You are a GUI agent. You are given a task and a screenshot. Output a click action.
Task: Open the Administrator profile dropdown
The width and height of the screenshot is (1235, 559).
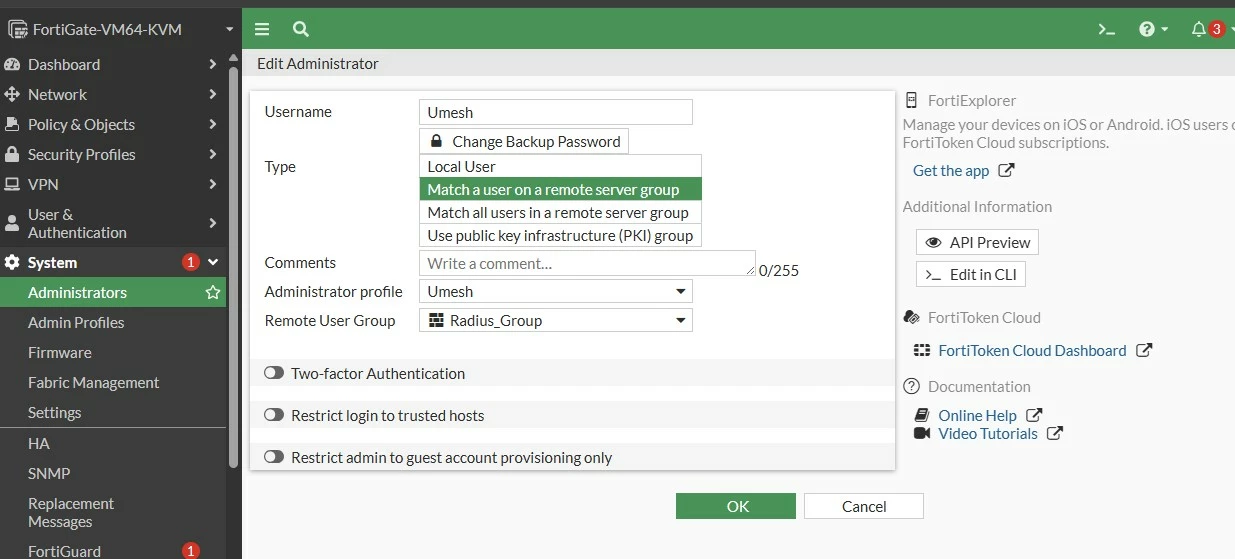pyautogui.click(x=556, y=291)
